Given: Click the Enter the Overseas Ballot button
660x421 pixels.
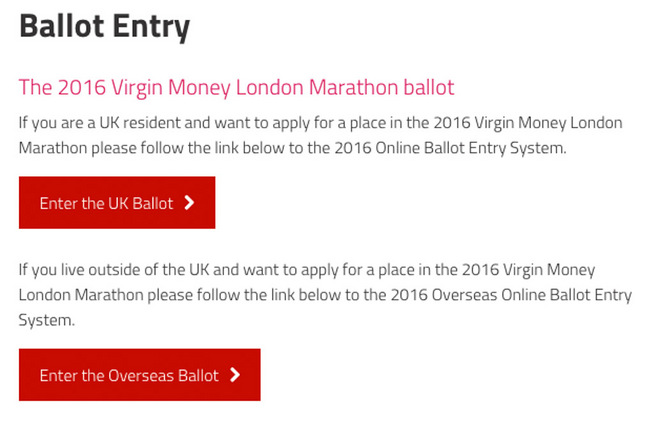Looking at the screenshot, I should click(x=139, y=375).
